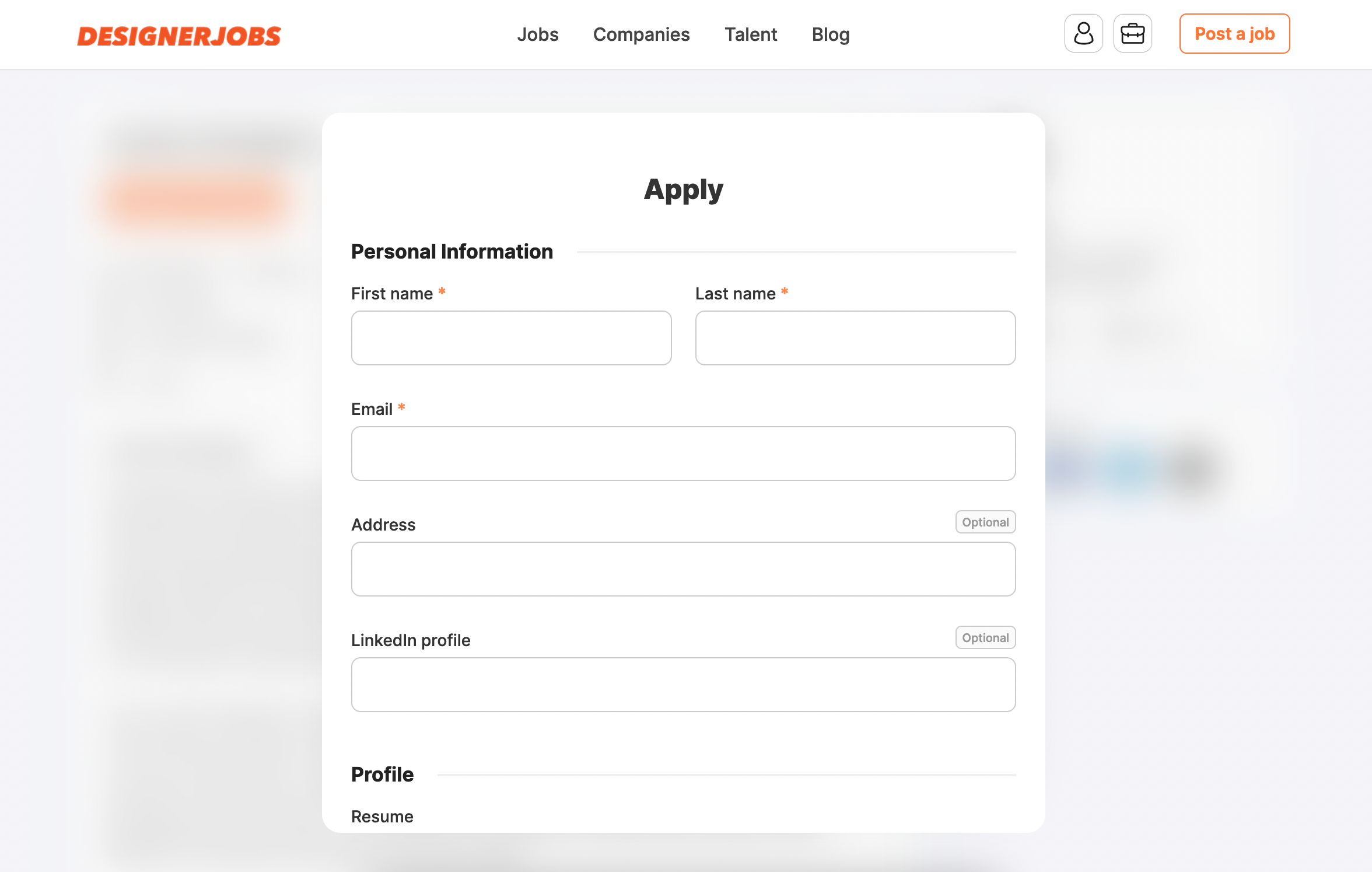
Task: Open the Talent menu item
Action: point(751,34)
